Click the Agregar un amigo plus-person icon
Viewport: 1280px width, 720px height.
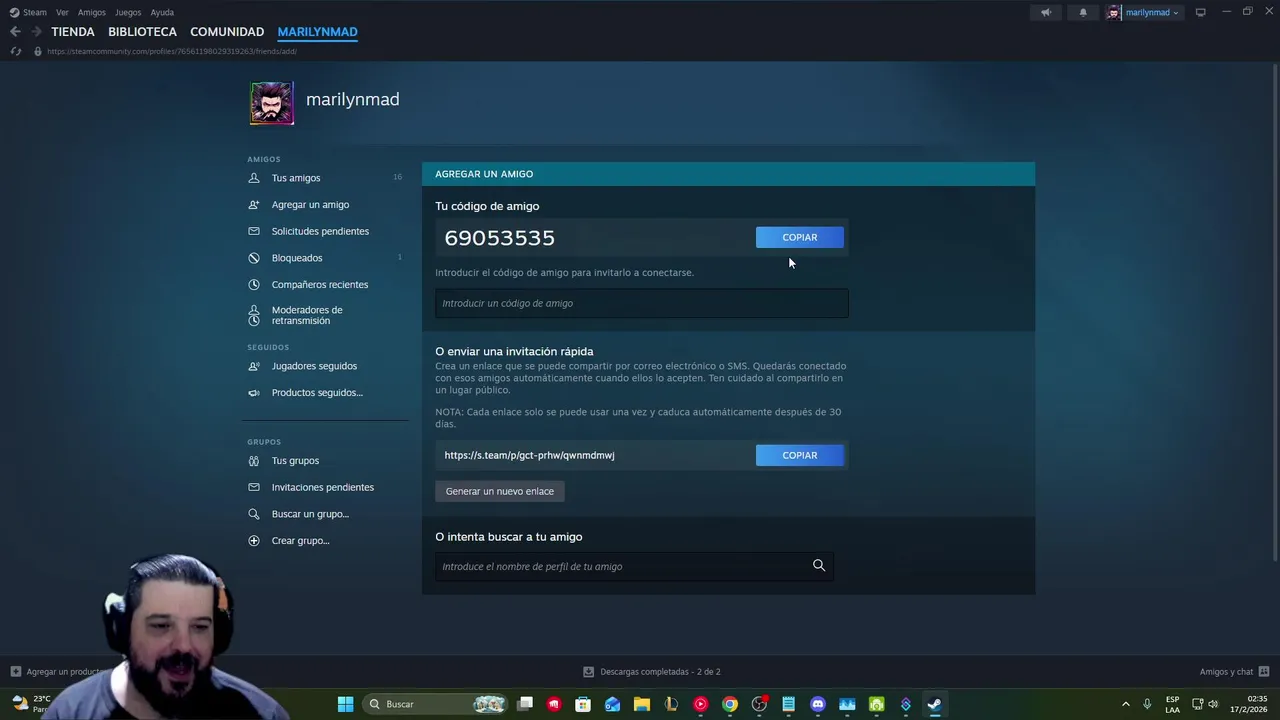point(253,205)
